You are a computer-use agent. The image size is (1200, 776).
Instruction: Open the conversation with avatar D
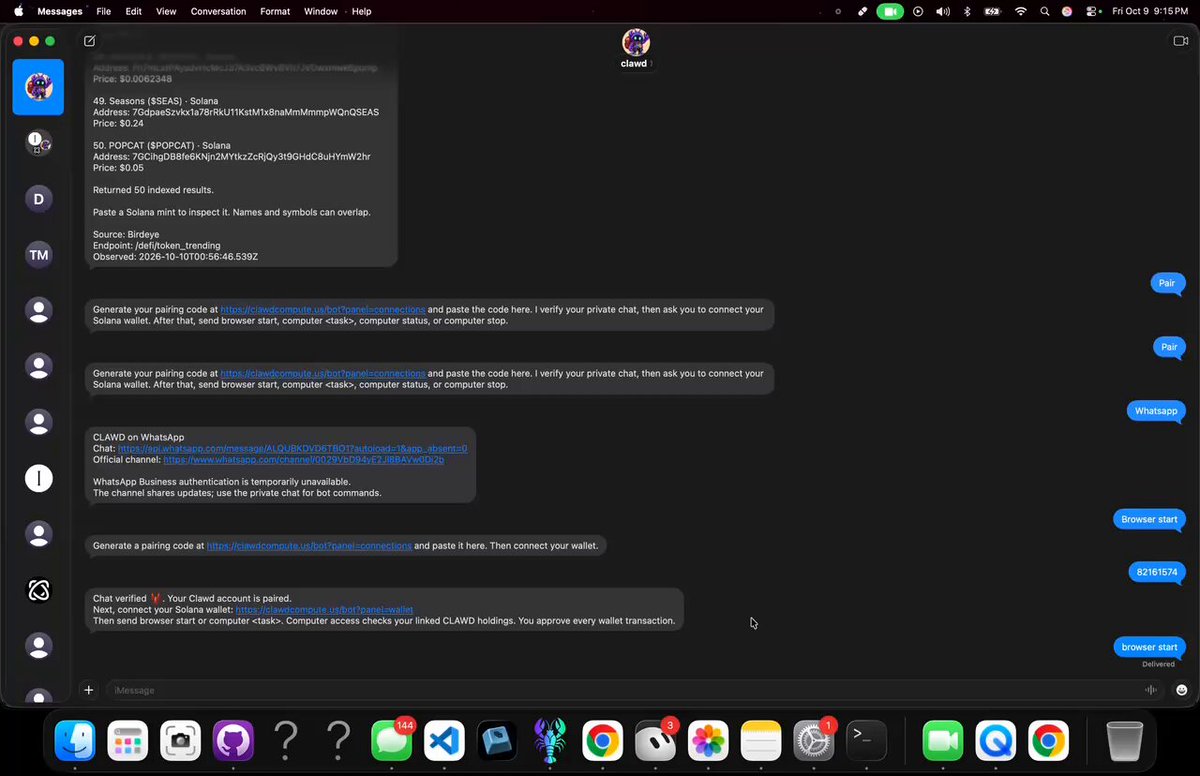[x=38, y=199]
